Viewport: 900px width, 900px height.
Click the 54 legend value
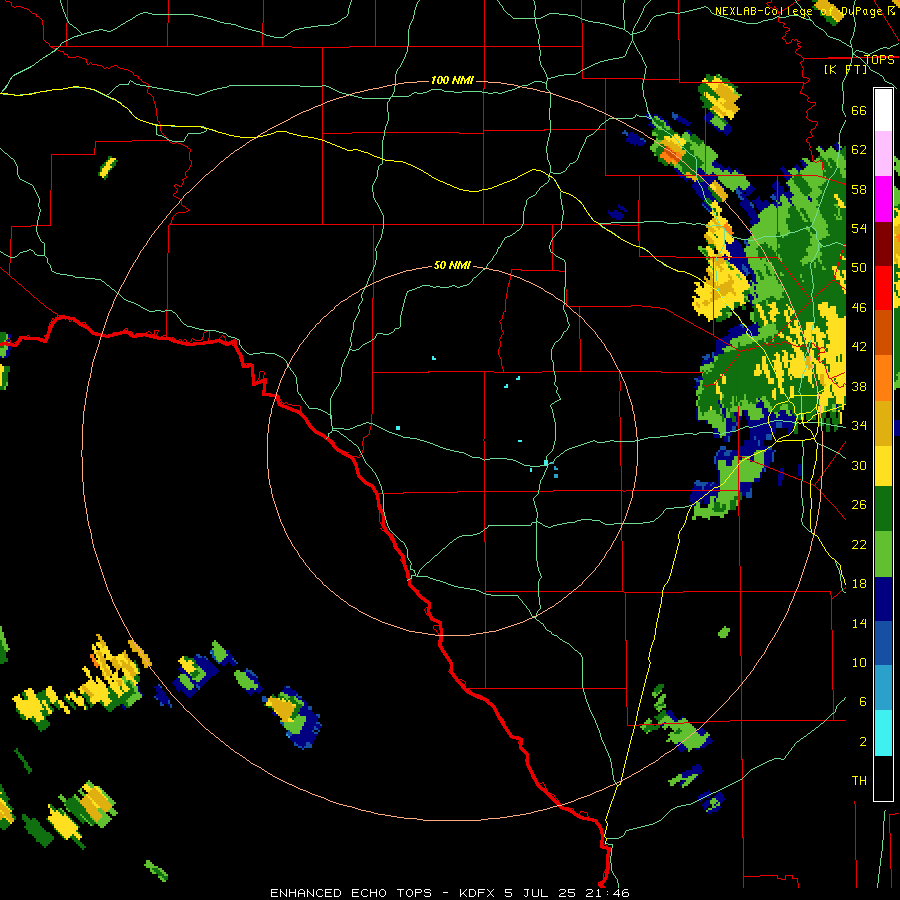pos(859,228)
